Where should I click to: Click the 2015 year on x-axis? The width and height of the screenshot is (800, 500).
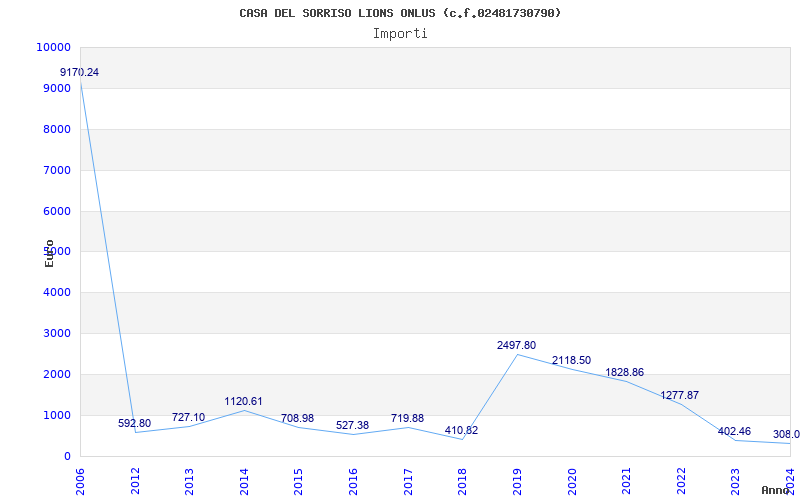pos(298,481)
